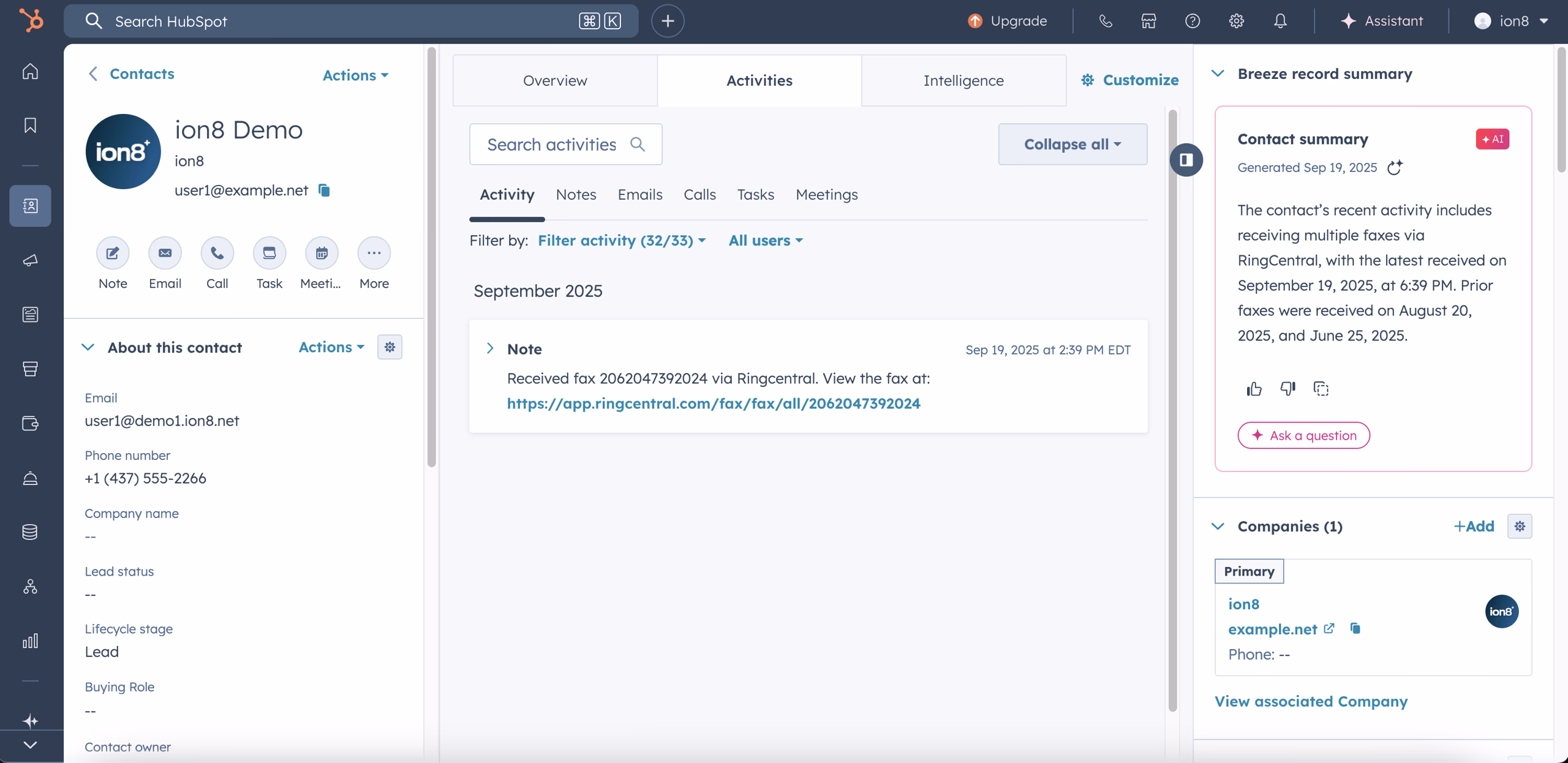The width and height of the screenshot is (1568, 763).
Task: Open the All users filter dropdown
Action: click(x=764, y=241)
